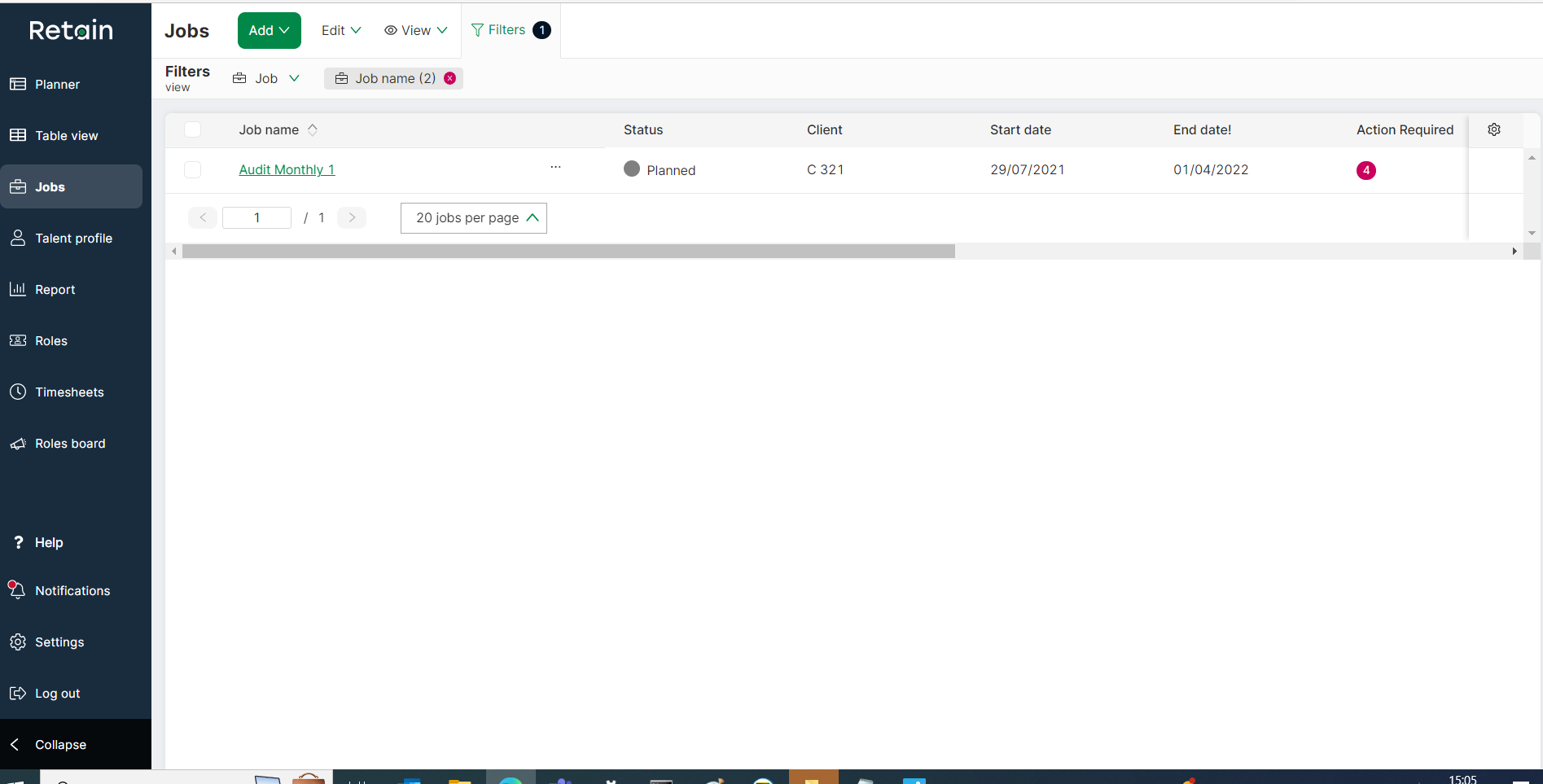Expand the Edit dropdown

coord(340,30)
